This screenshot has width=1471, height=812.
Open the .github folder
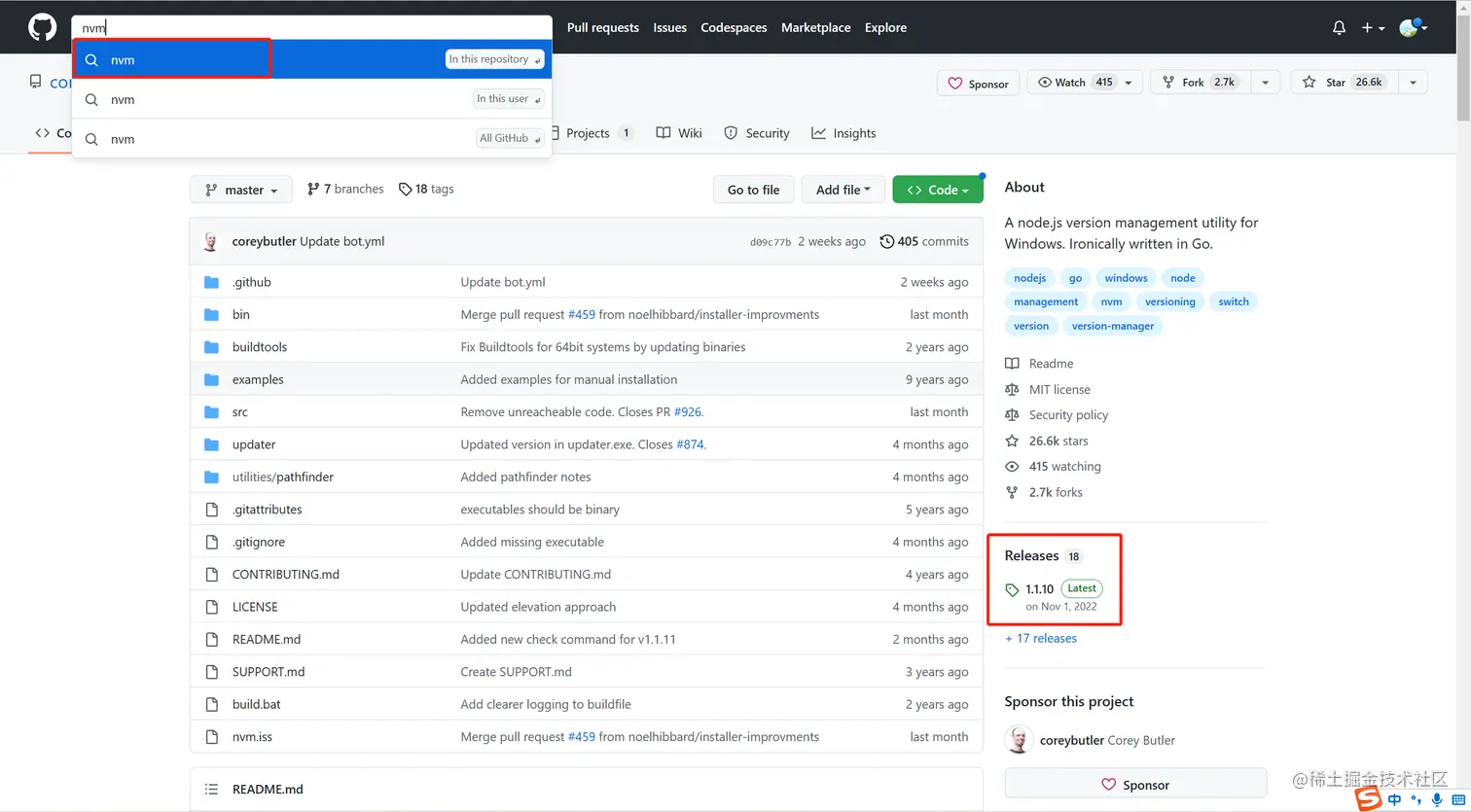(251, 282)
